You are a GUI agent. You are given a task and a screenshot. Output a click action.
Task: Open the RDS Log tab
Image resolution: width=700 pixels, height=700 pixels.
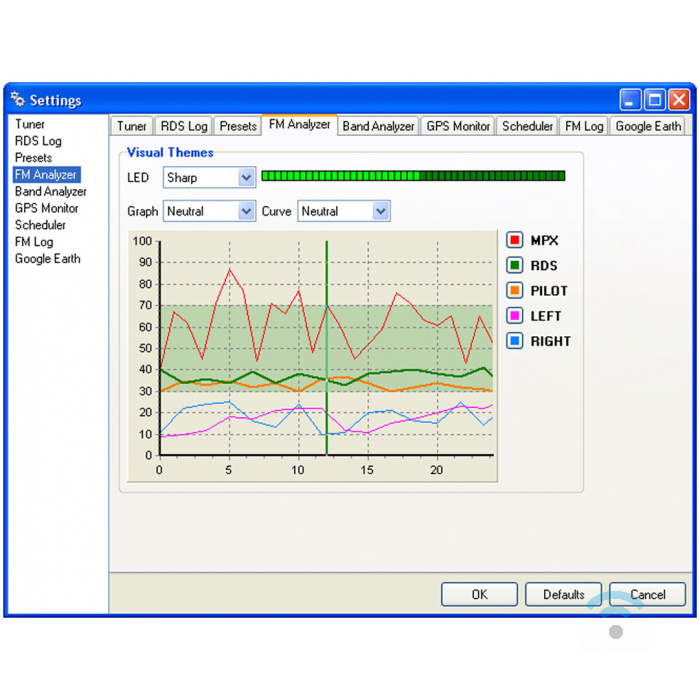184,126
